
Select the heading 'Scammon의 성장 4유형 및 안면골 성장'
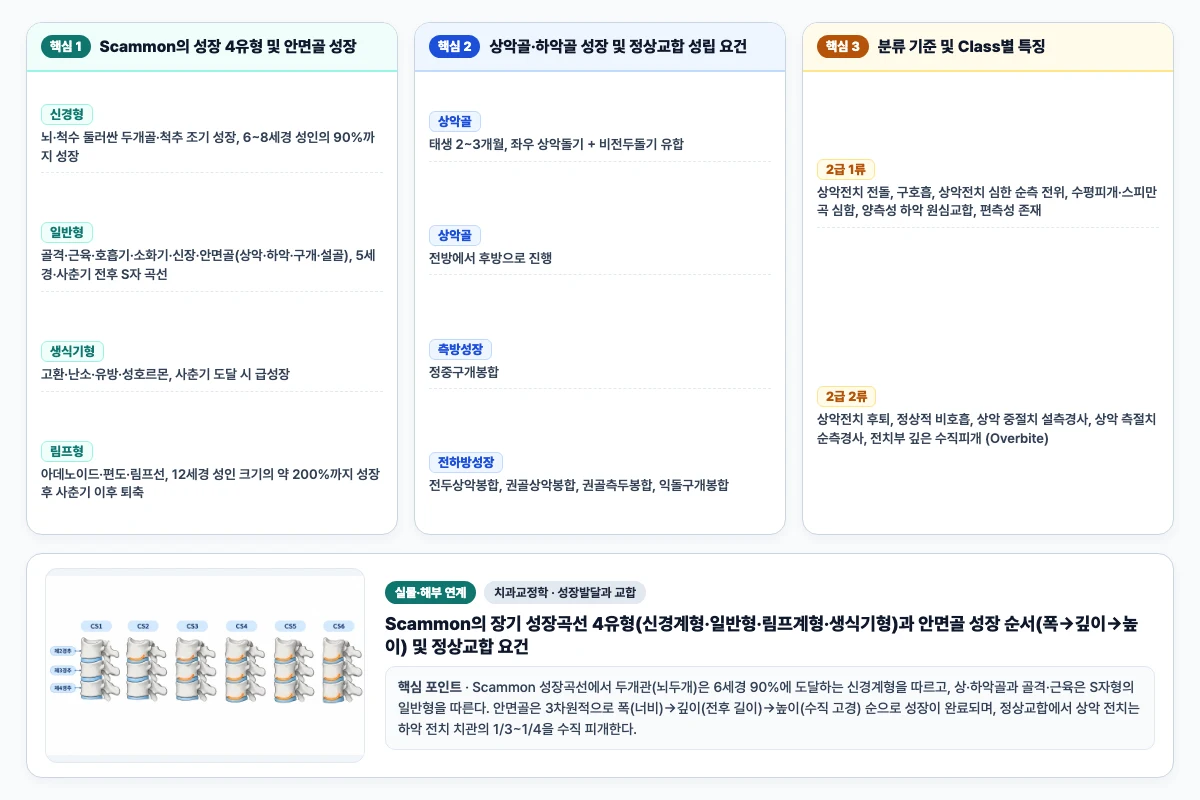click(228, 46)
